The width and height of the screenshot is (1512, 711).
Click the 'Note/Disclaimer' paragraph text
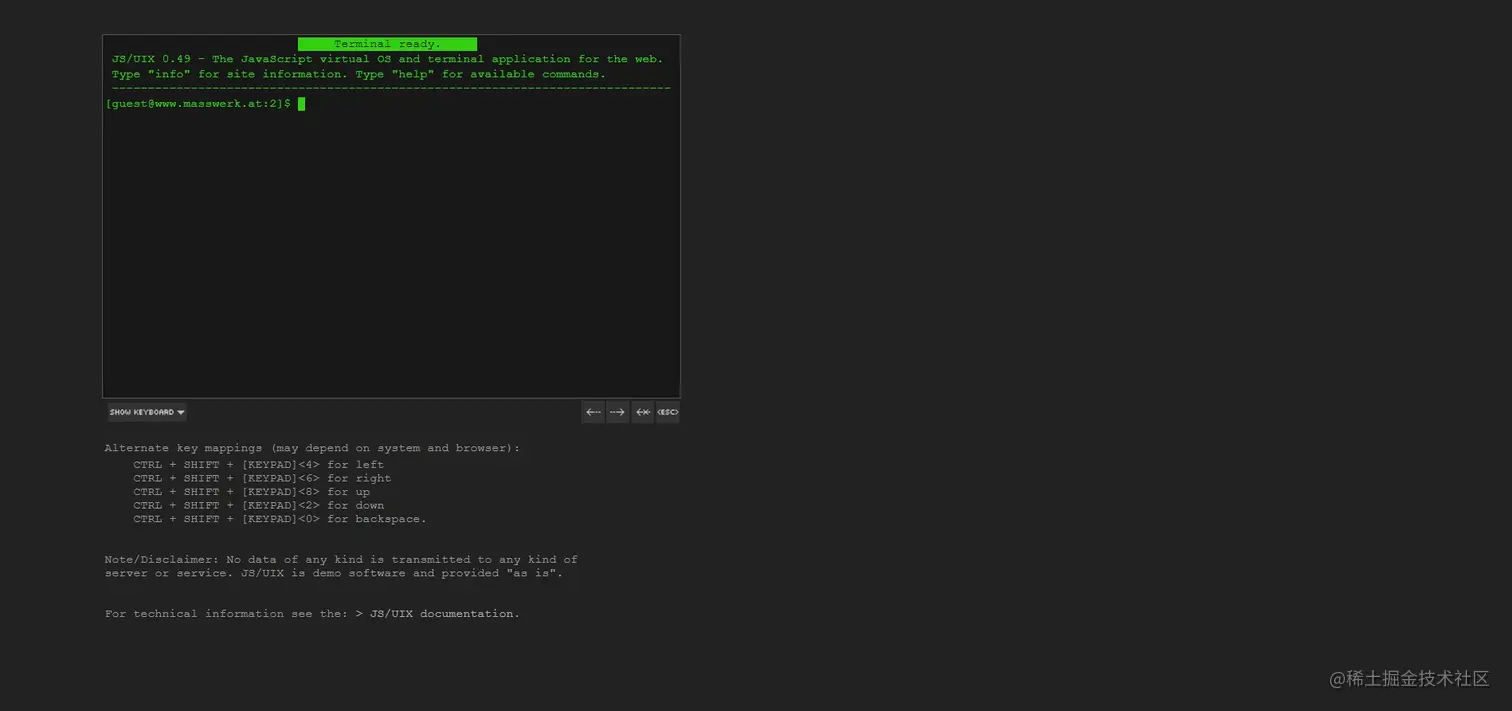click(x=341, y=566)
